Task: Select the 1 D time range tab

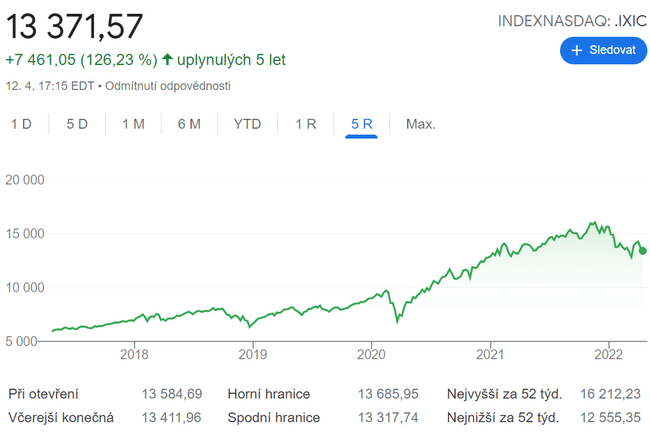Action: point(21,124)
